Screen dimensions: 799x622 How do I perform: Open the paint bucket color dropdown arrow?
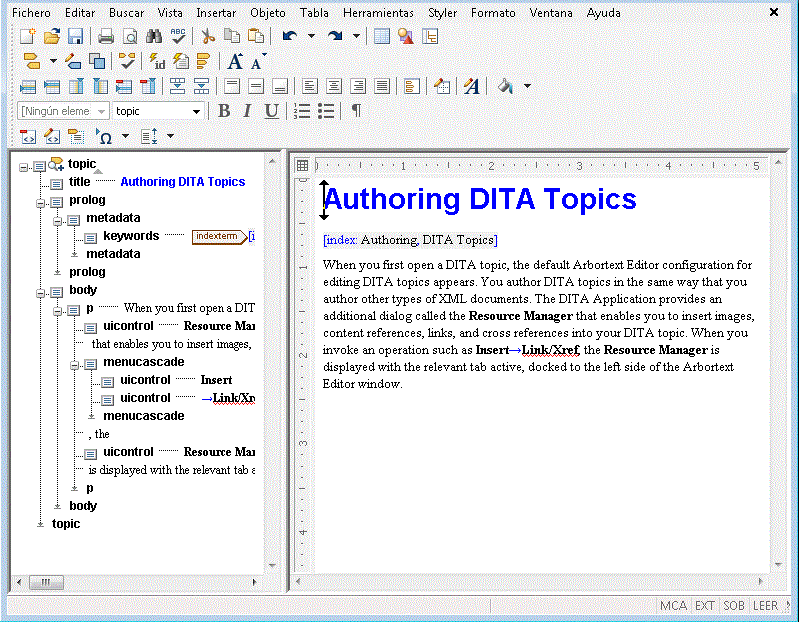coord(527,86)
